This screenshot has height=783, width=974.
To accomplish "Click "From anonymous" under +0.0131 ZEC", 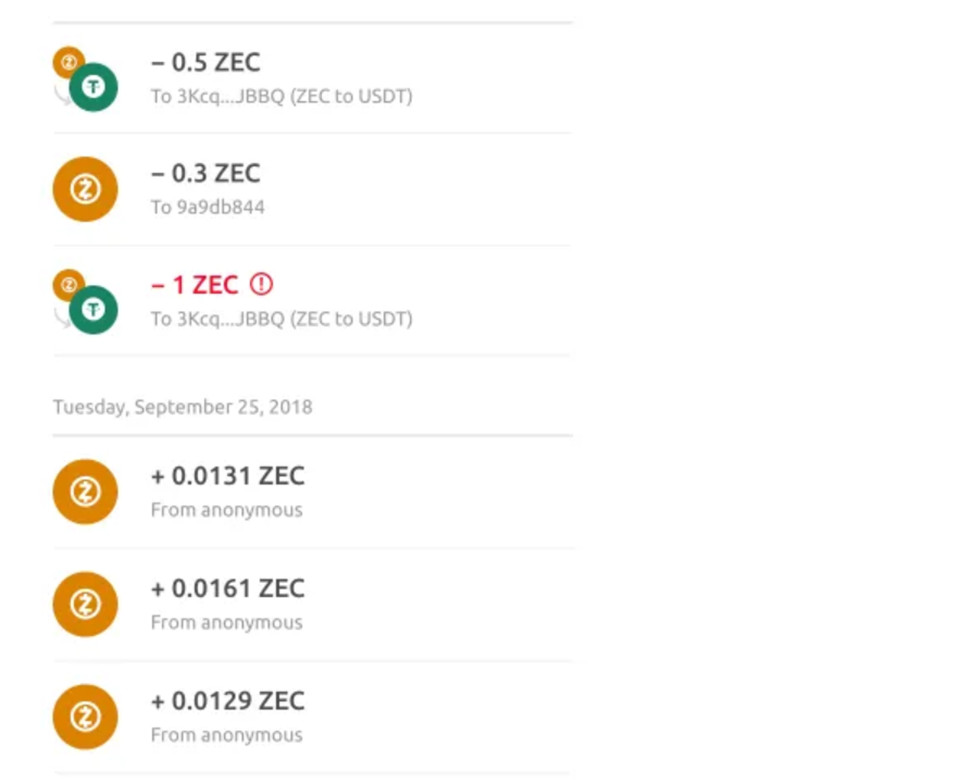I will click(226, 510).
